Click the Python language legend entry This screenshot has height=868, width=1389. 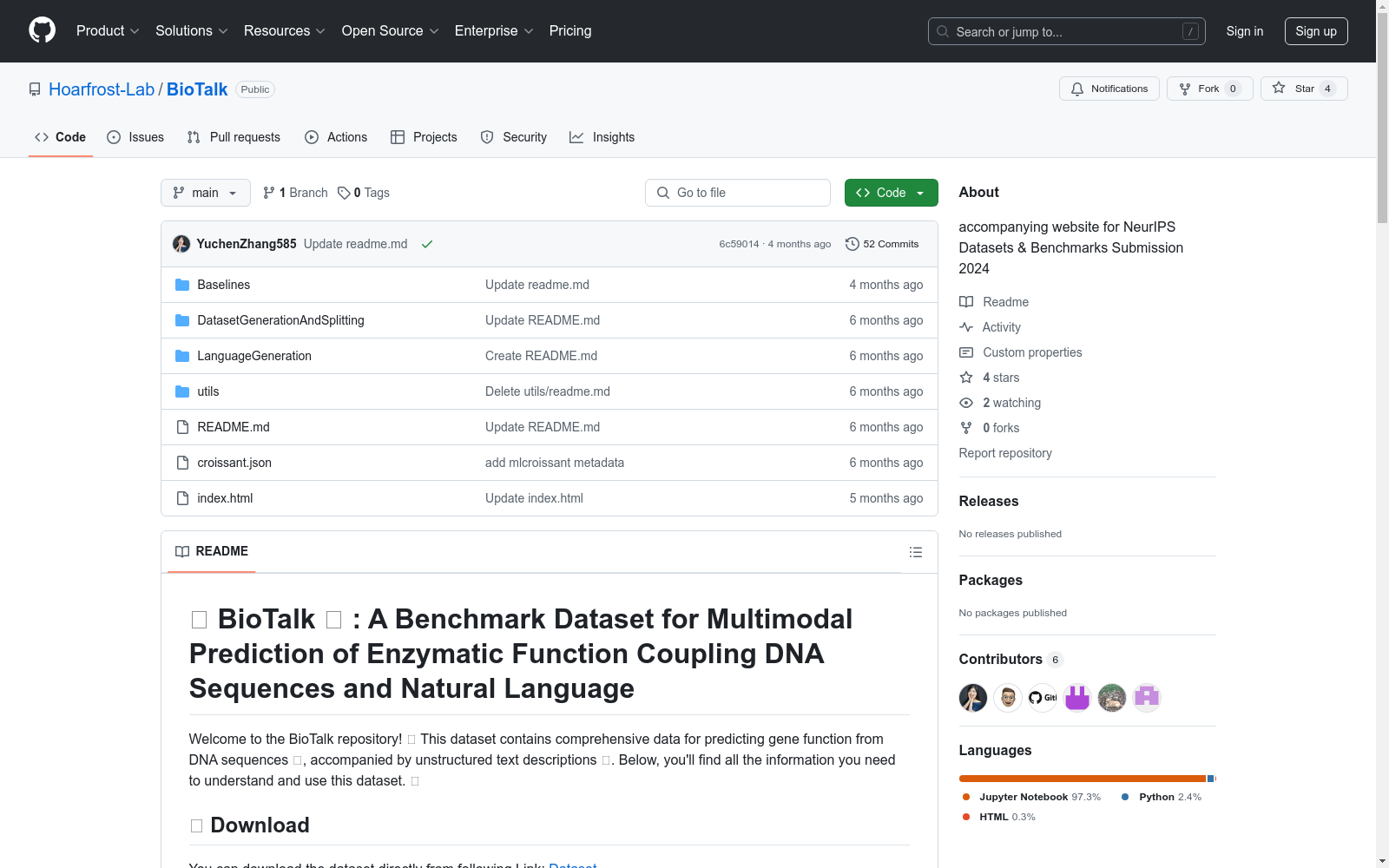click(1162, 797)
